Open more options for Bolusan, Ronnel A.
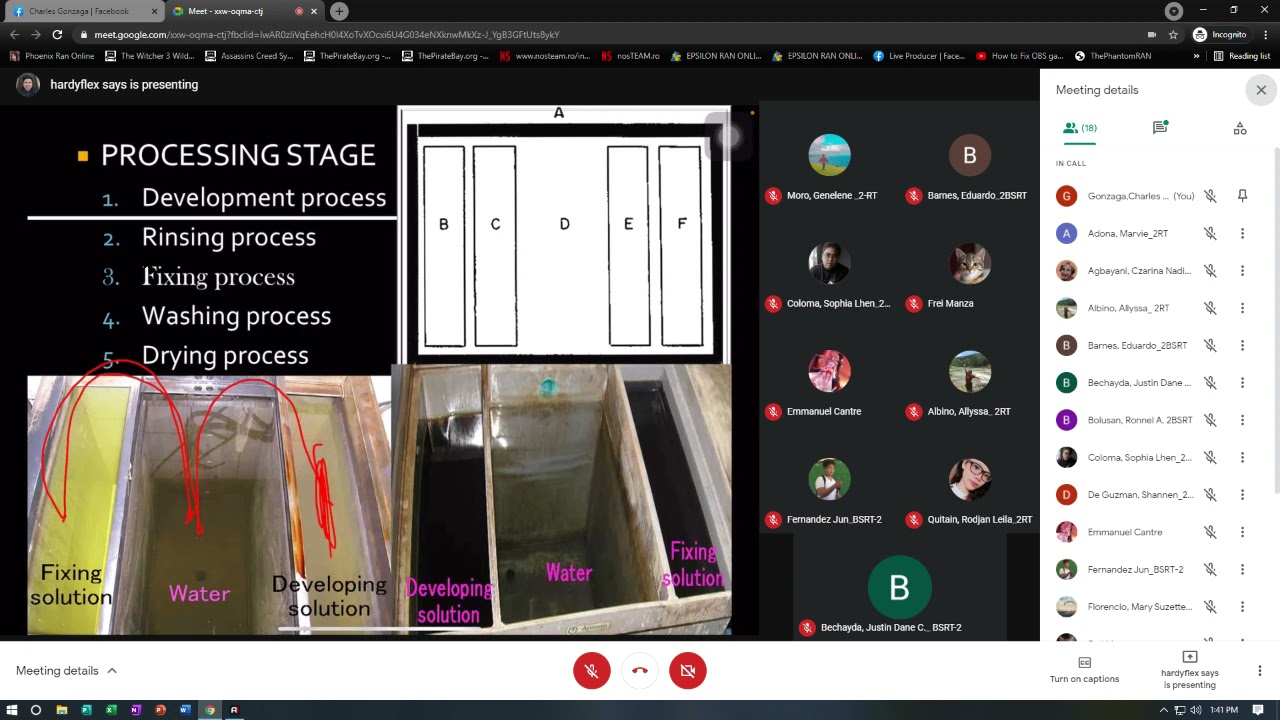The width and height of the screenshot is (1280, 720). point(1242,420)
